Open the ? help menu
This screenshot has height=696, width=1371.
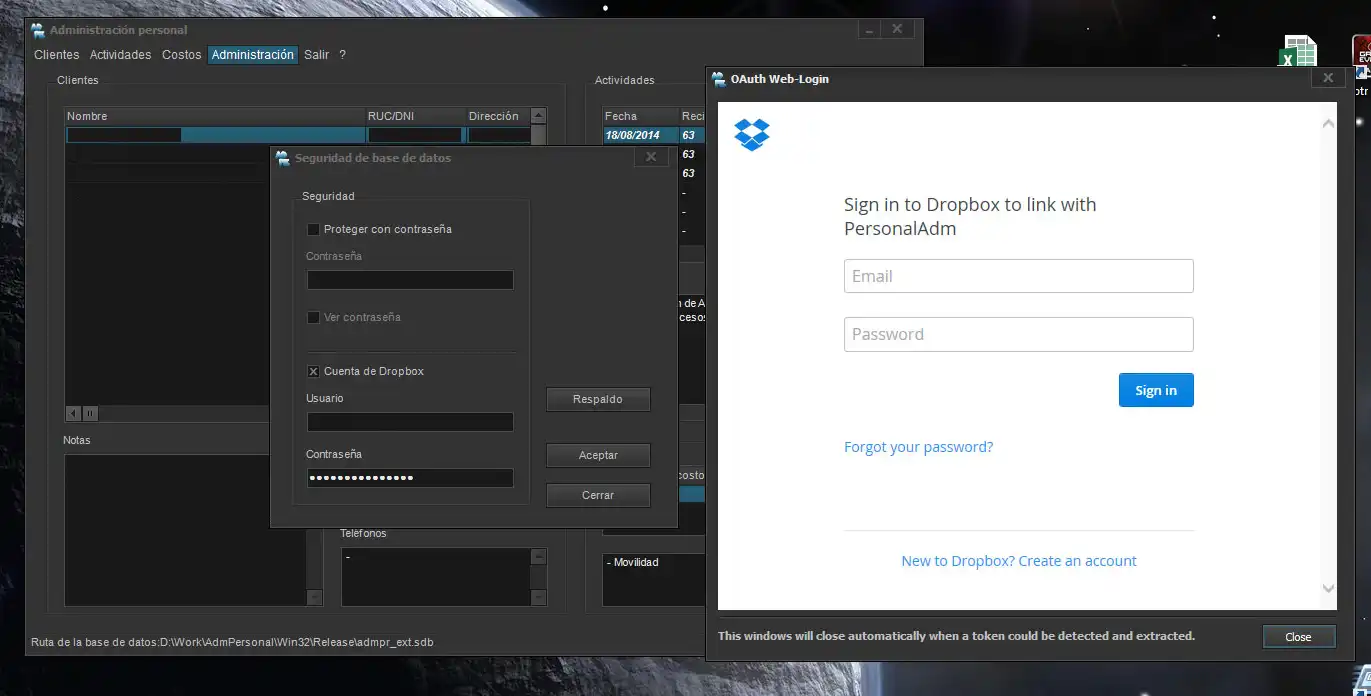click(342, 55)
